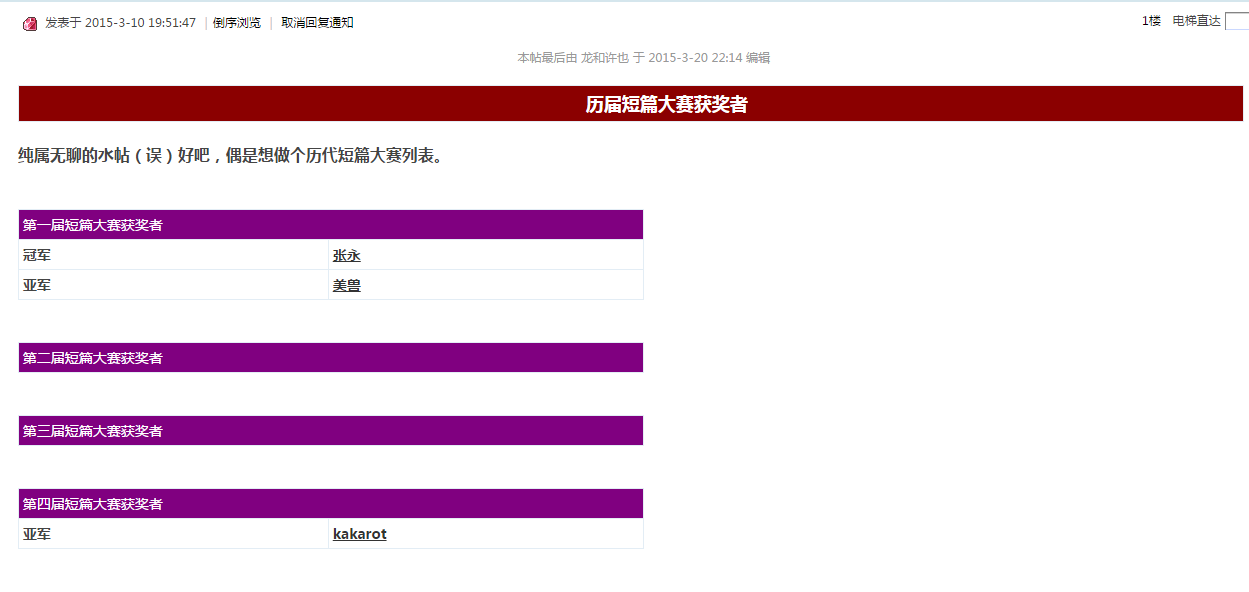Viewport: 1249px width, 592px height.
Task: Click the 历届短篇大赛获奖者 title banner
Action: point(631,104)
